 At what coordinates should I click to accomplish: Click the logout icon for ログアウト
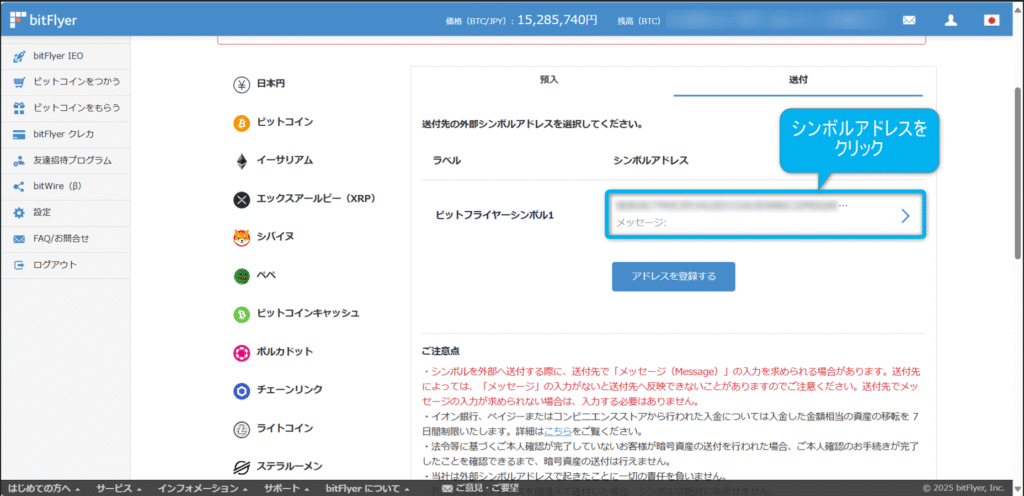pyautogui.click(x=19, y=265)
